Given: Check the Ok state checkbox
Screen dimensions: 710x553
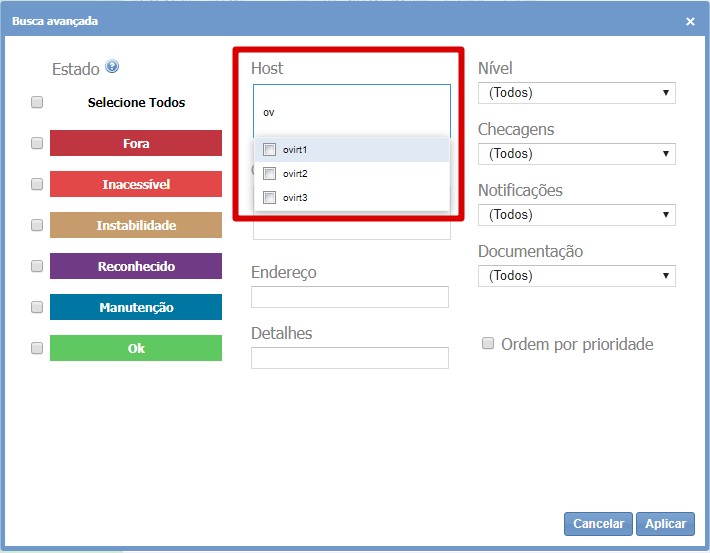Looking at the screenshot, I should [37, 348].
